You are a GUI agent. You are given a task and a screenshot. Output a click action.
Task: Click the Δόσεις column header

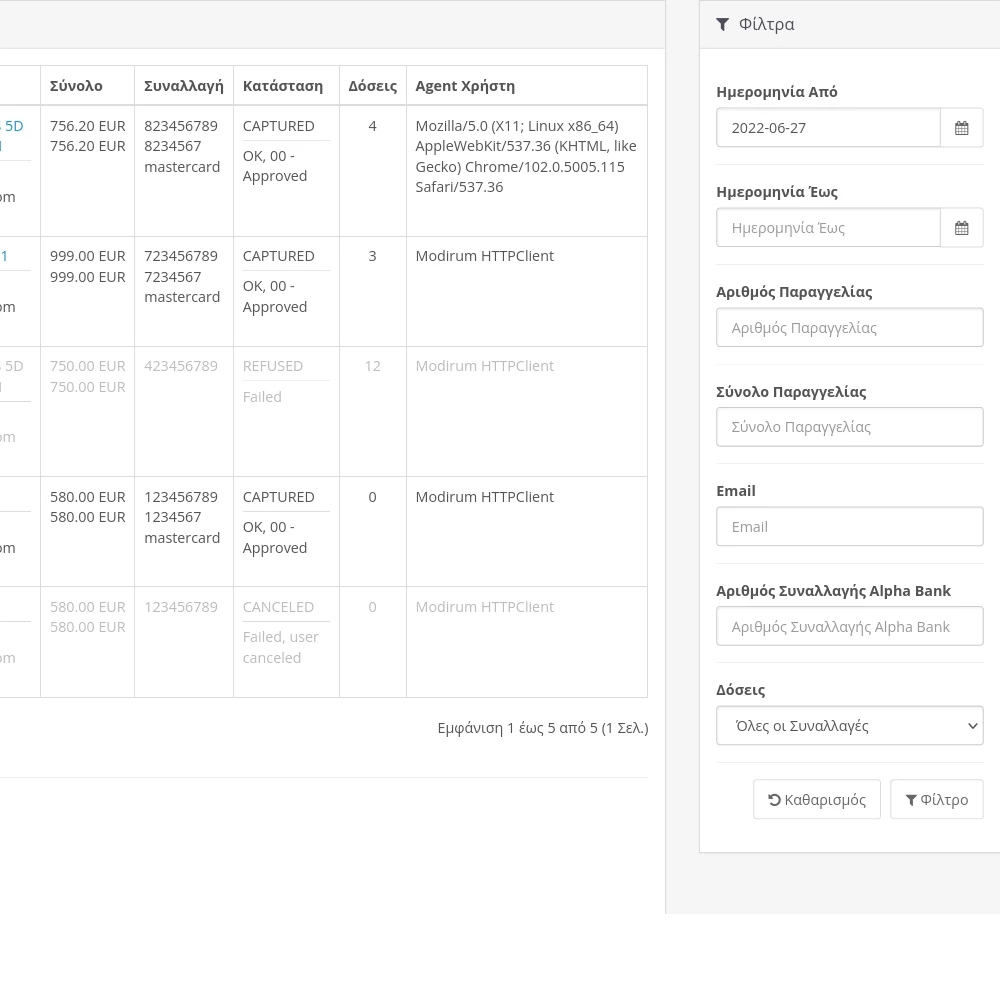click(x=372, y=86)
